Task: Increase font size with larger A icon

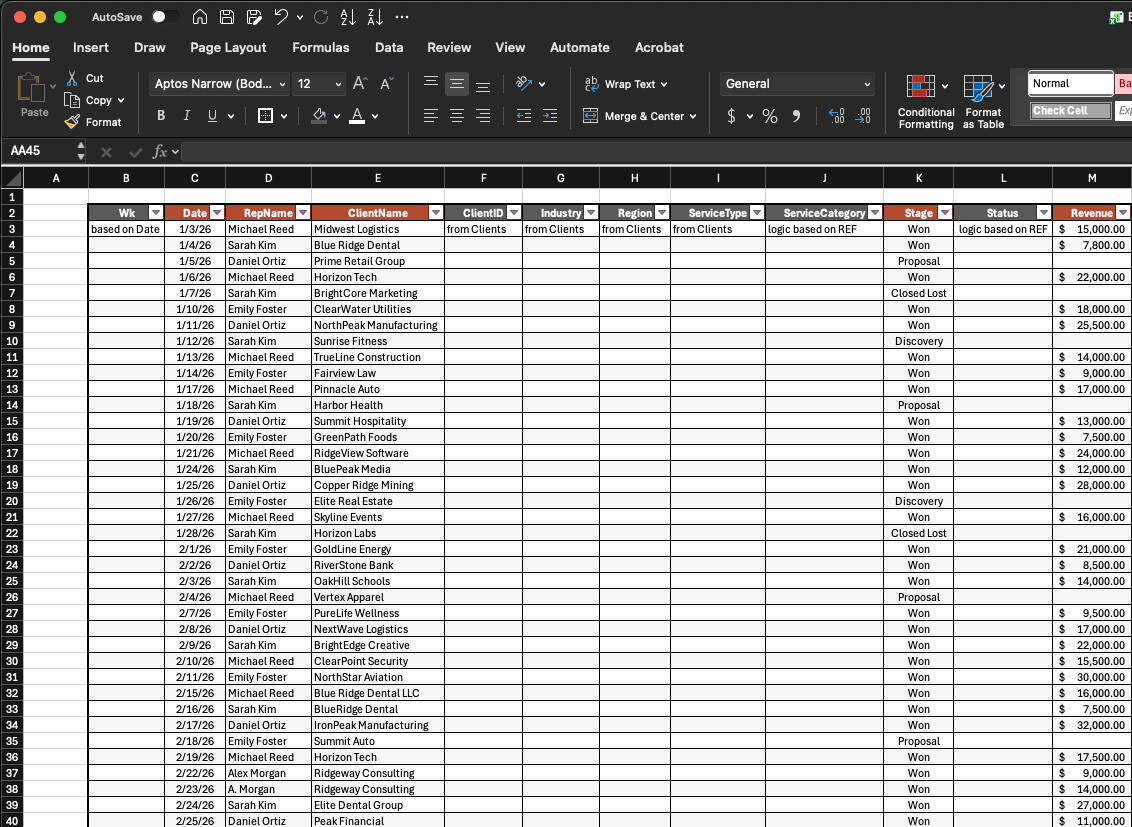Action: [360, 84]
